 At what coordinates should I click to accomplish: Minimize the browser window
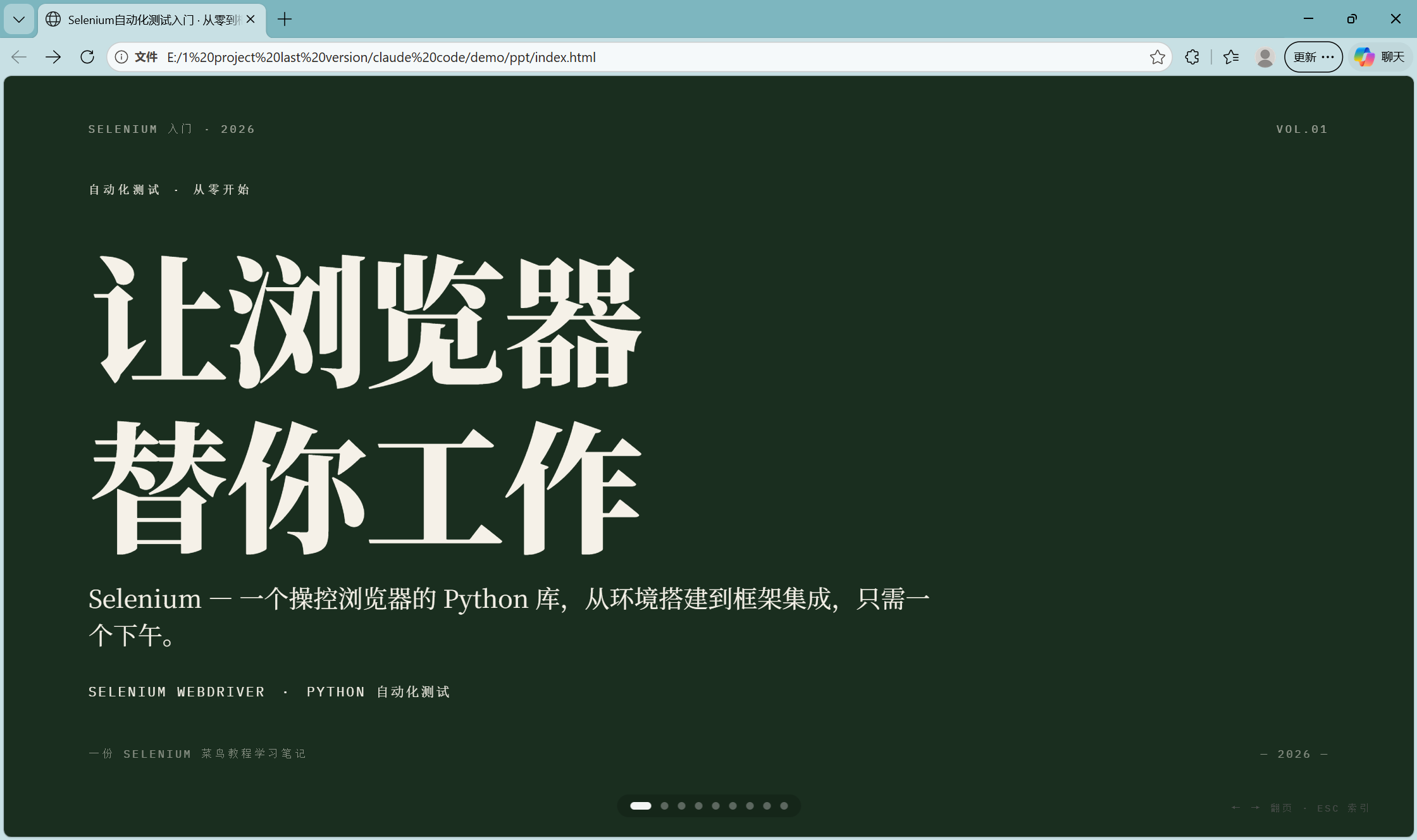coord(1308,19)
